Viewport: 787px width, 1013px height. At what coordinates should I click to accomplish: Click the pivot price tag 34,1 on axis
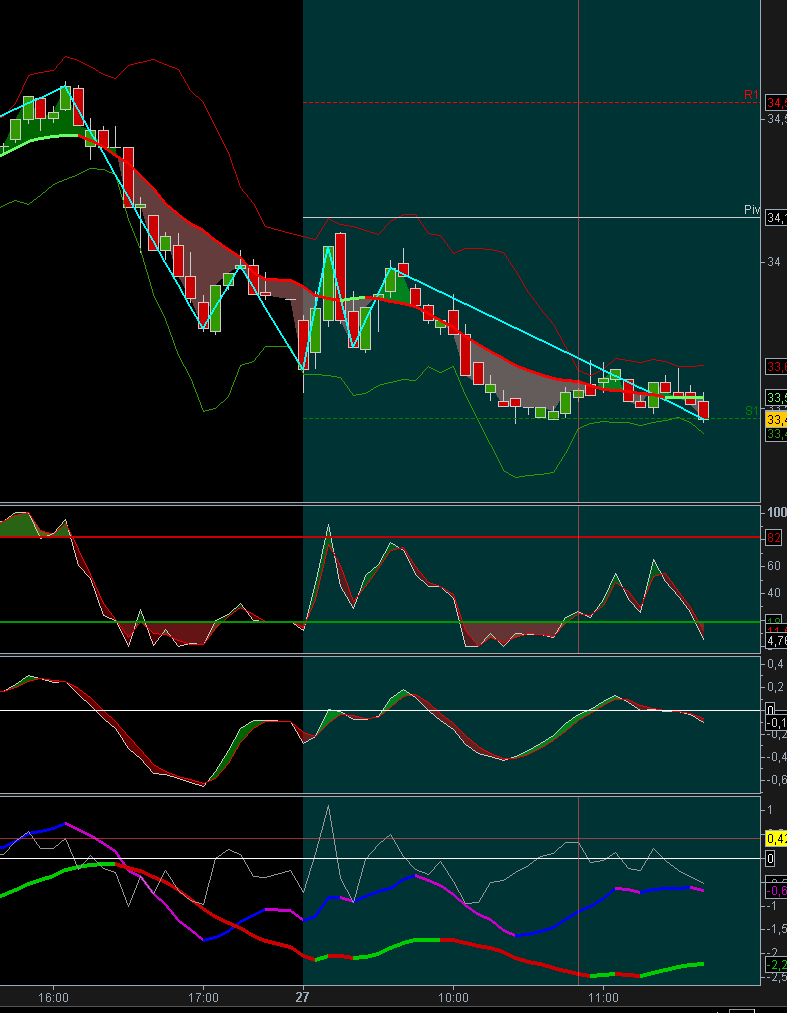click(x=776, y=218)
